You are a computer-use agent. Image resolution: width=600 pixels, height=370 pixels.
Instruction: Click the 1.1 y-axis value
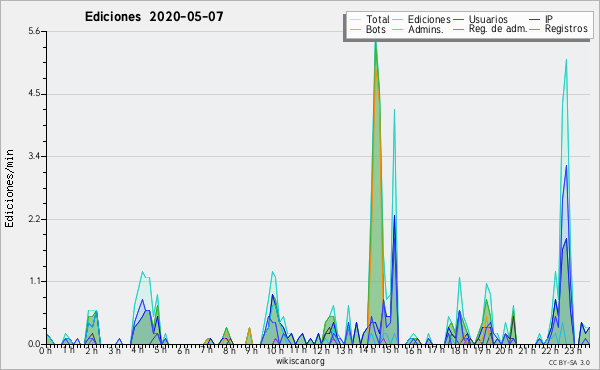(x=34, y=281)
